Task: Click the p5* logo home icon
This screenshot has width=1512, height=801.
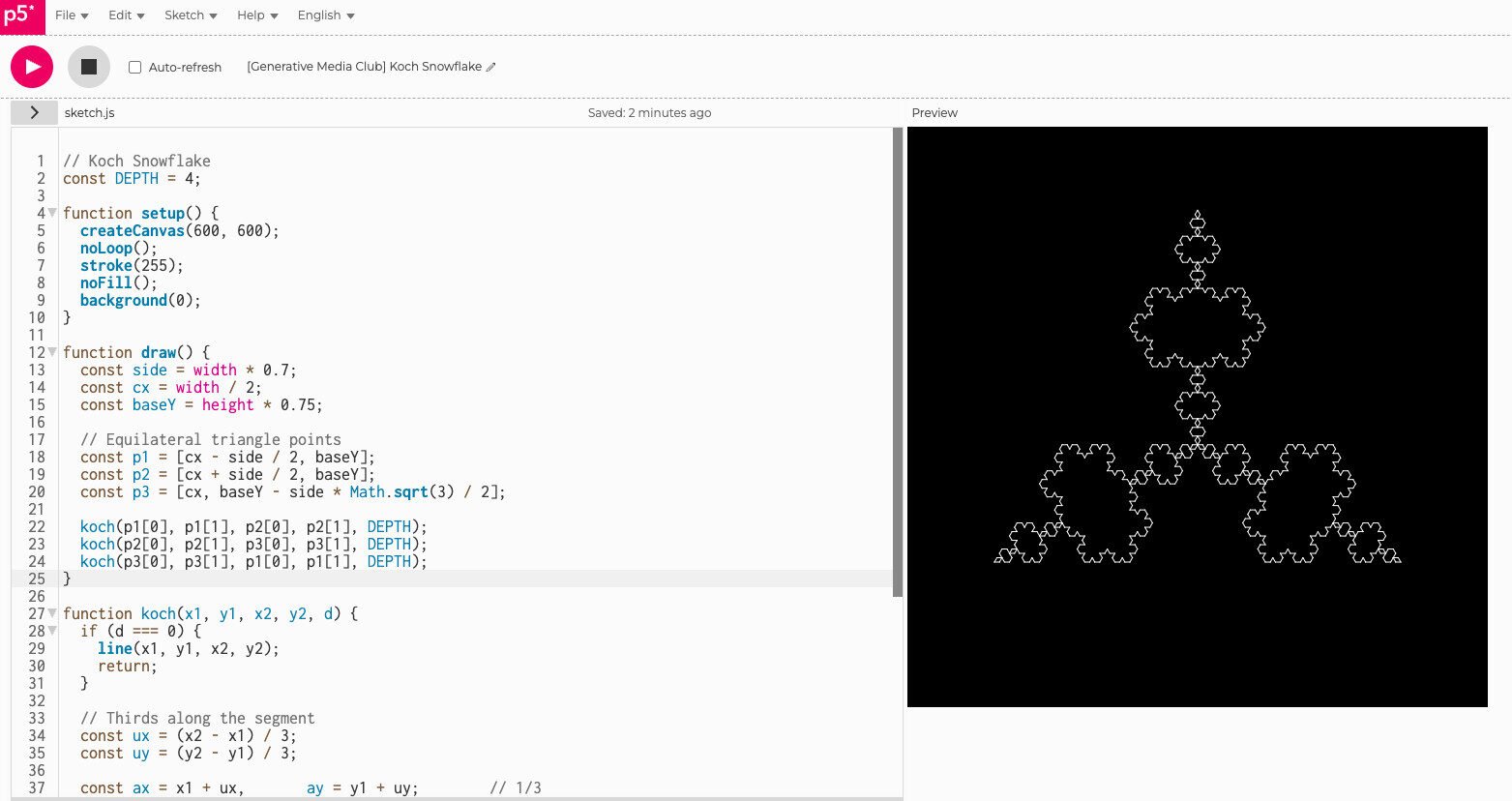Action: tap(22, 16)
